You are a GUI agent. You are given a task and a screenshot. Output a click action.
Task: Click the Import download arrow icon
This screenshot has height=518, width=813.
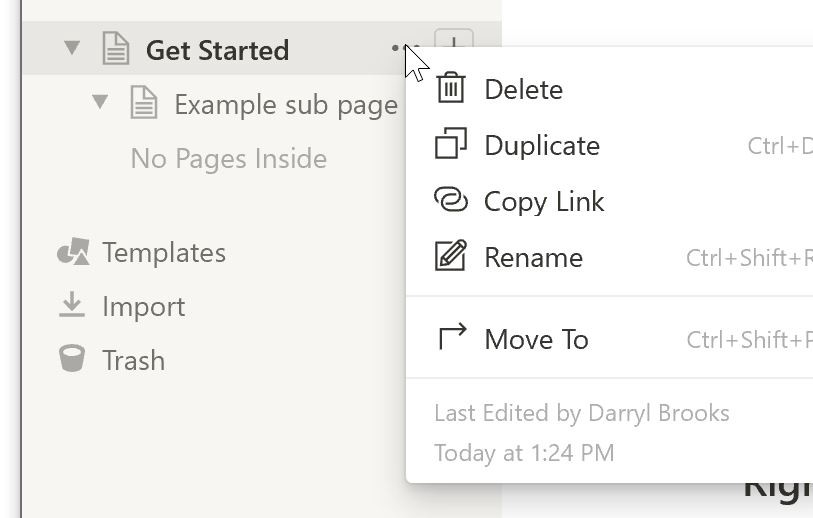[x=72, y=304]
